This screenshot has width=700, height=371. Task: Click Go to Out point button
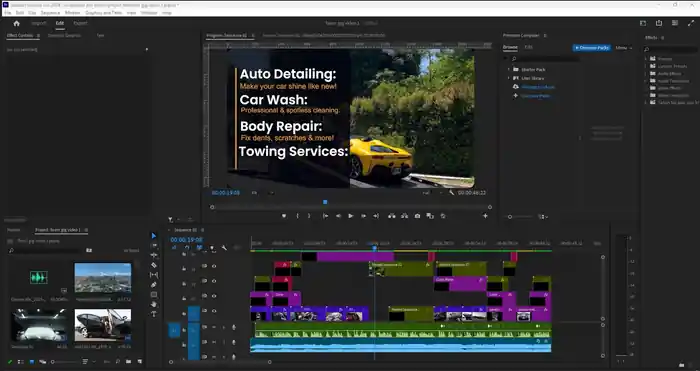point(376,216)
